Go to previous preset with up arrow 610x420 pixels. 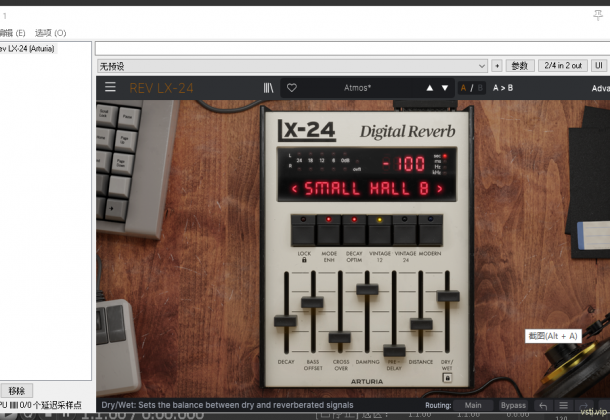point(430,88)
